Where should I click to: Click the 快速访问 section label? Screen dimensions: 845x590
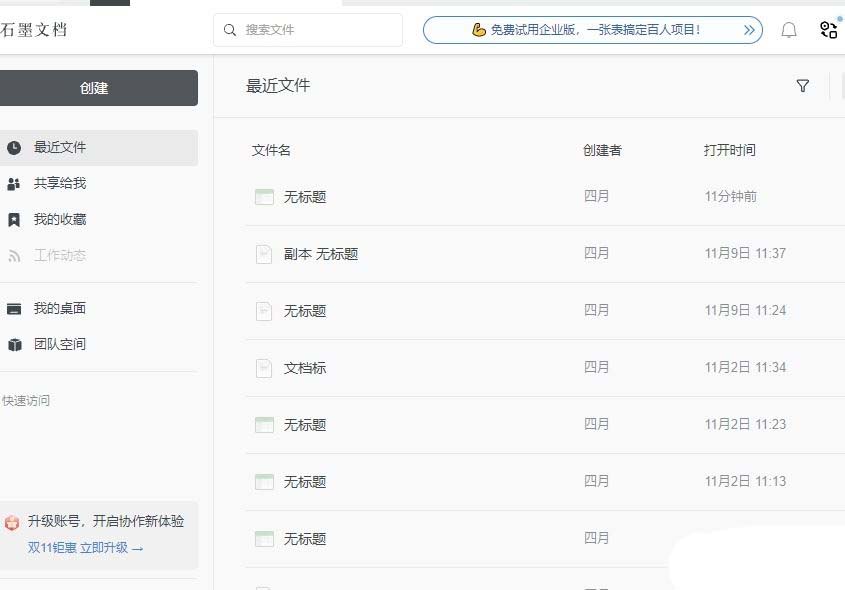25,401
